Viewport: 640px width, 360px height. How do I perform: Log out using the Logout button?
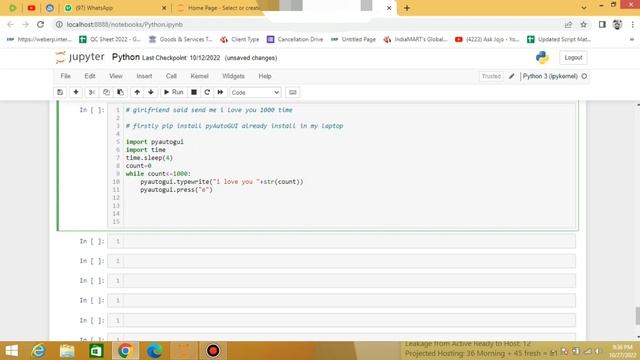point(573,58)
